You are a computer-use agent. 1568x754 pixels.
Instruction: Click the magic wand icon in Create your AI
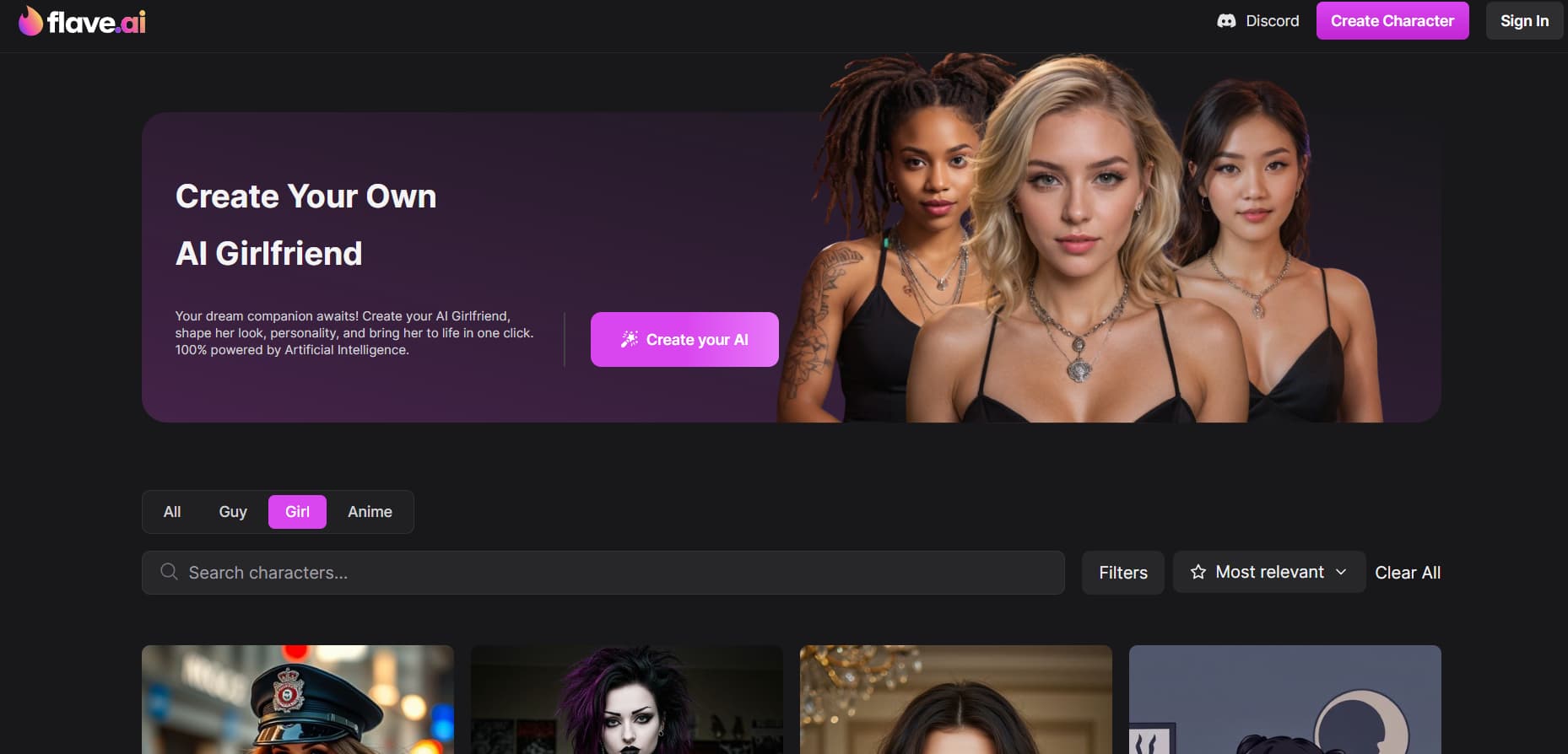click(x=630, y=339)
